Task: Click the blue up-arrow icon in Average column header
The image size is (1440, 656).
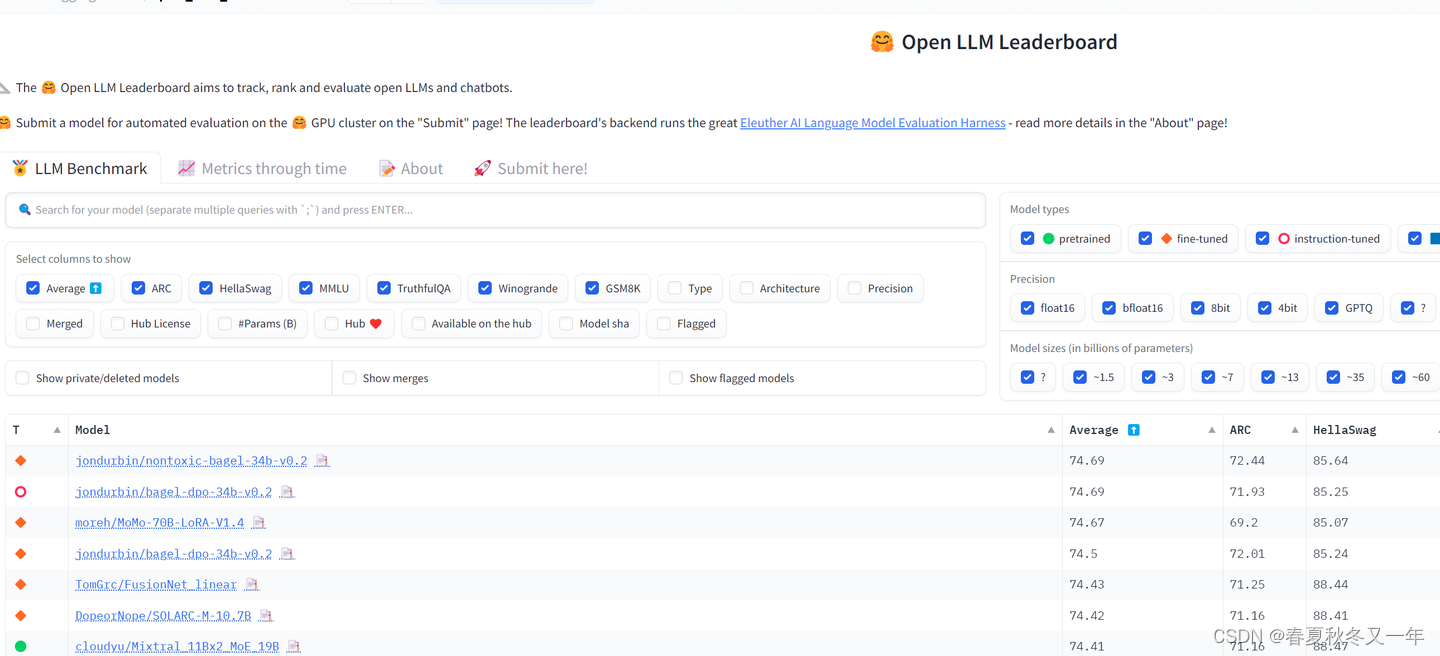Action: [x=1133, y=430]
